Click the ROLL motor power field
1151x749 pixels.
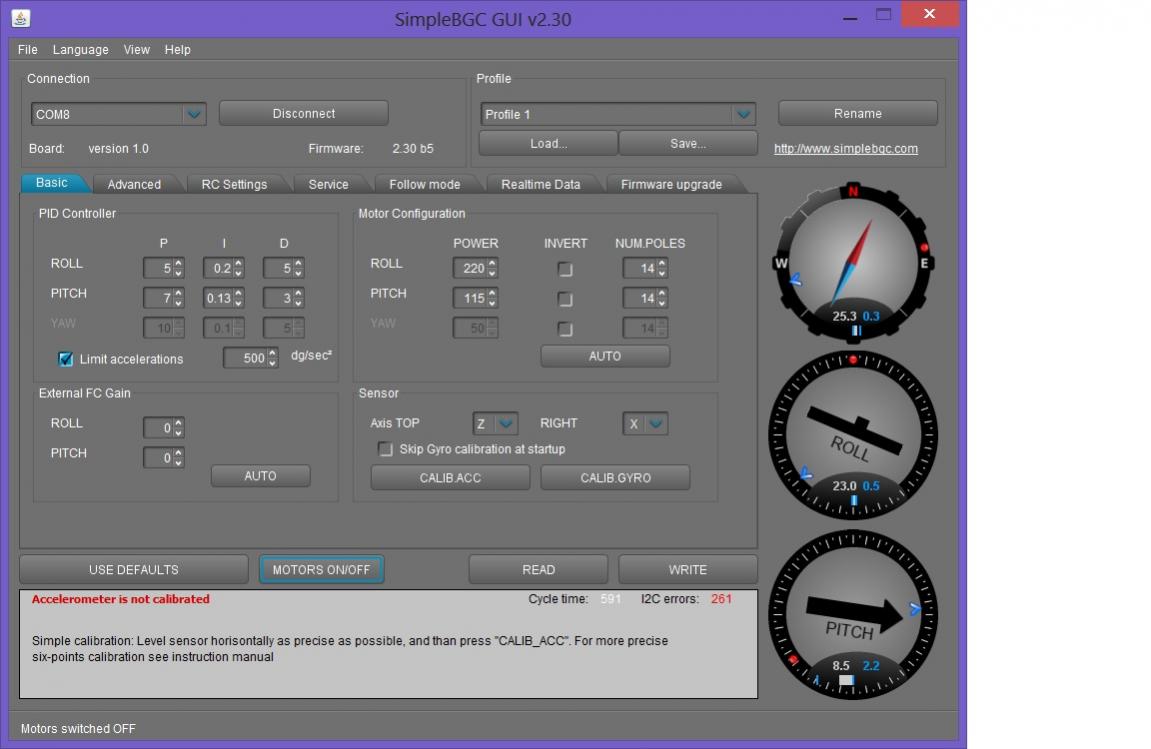[470, 269]
